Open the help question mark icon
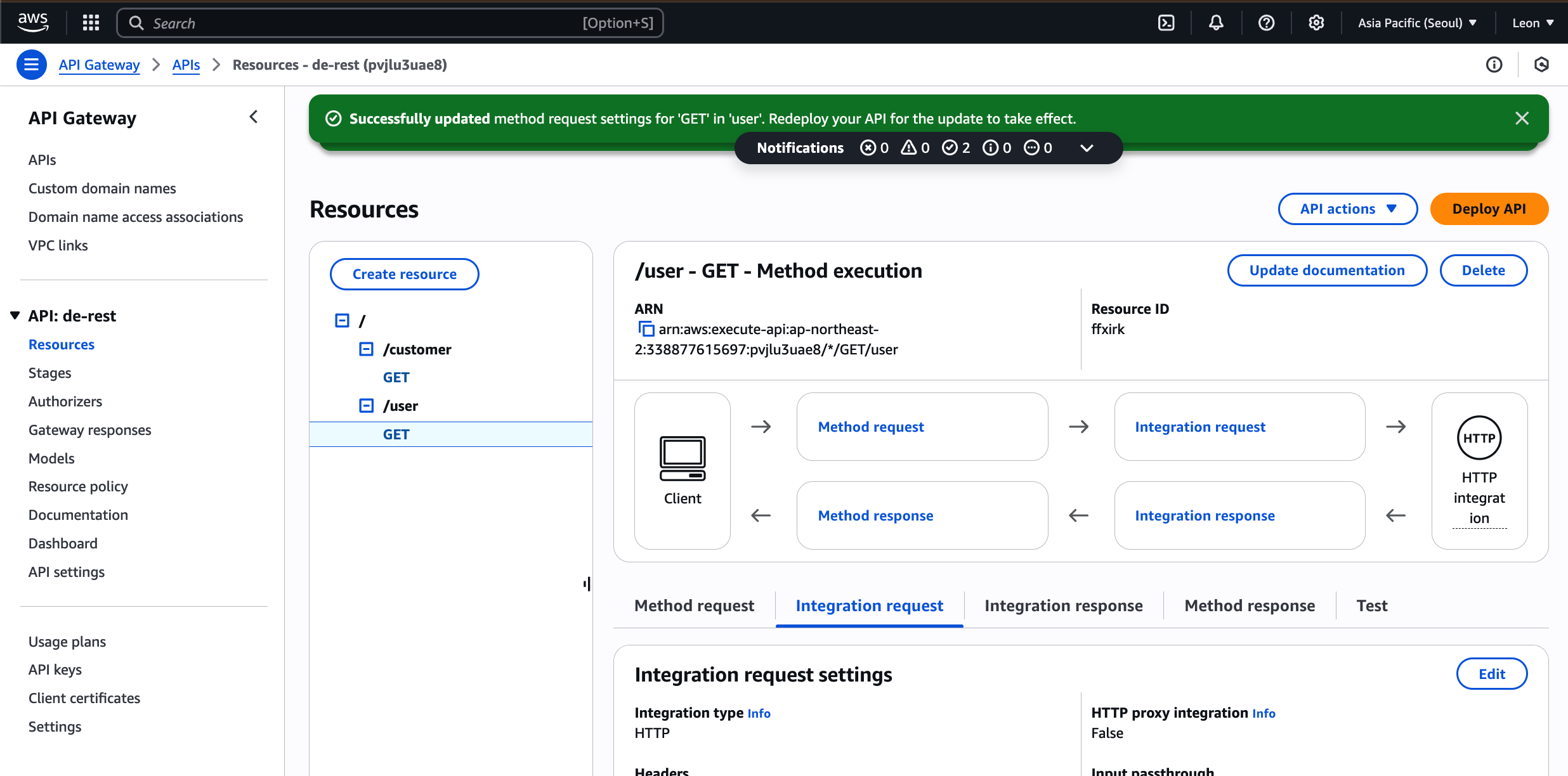This screenshot has width=1568, height=776. [1266, 23]
